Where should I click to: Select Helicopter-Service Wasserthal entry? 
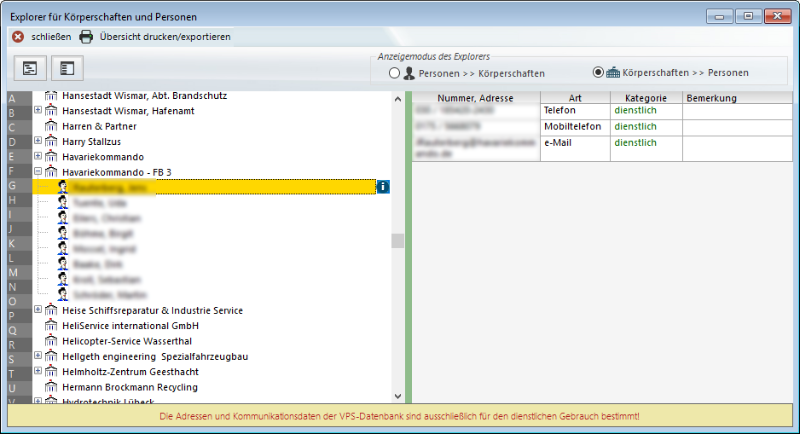point(127,341)
